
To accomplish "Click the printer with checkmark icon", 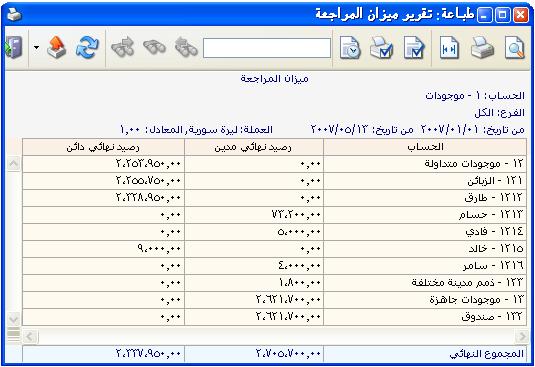I will [x=382, y=48].
